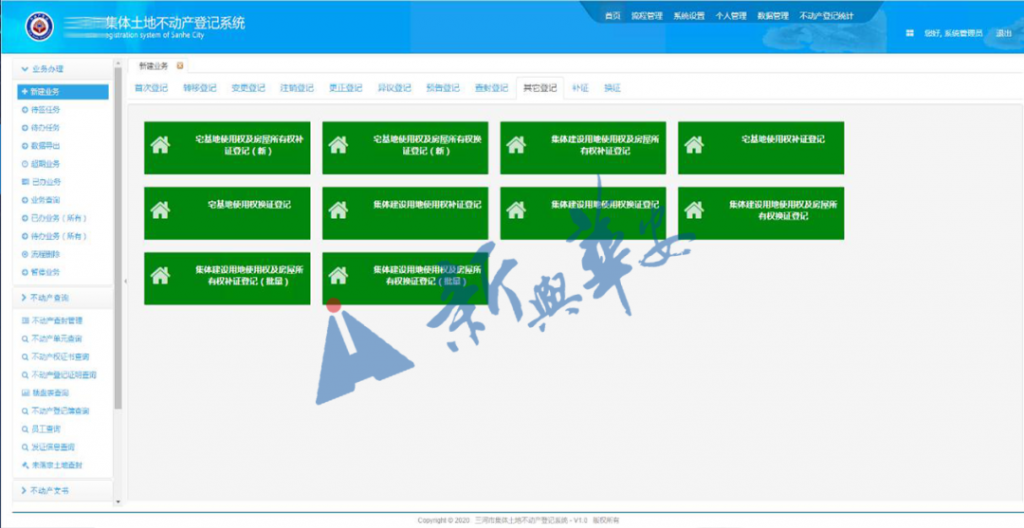Click house icon on 集体建设用地使用权补证登记 tile
Screen dimensions: 1024x528
pos(338,211)
